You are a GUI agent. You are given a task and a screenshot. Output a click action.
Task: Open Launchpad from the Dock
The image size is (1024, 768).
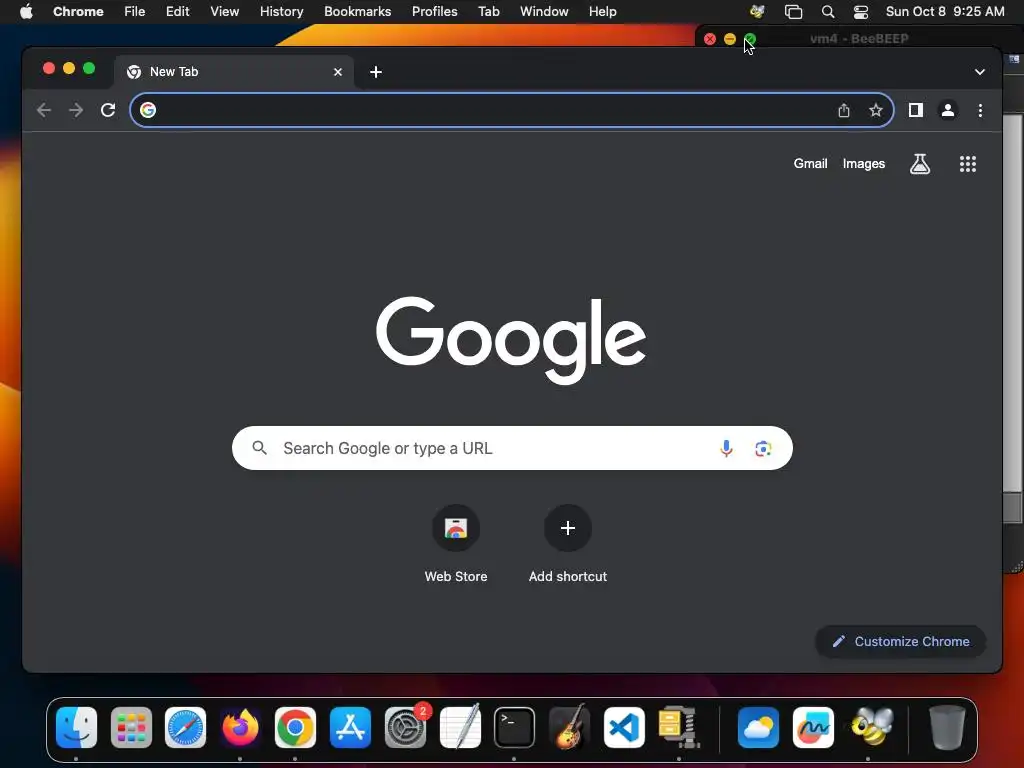tap(131, 727)
